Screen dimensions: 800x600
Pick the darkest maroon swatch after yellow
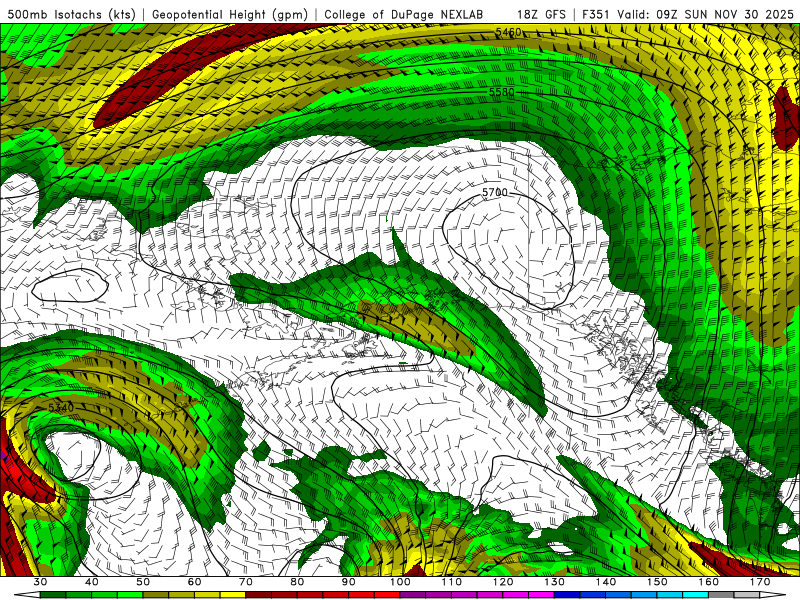click(x=259, y=595)
